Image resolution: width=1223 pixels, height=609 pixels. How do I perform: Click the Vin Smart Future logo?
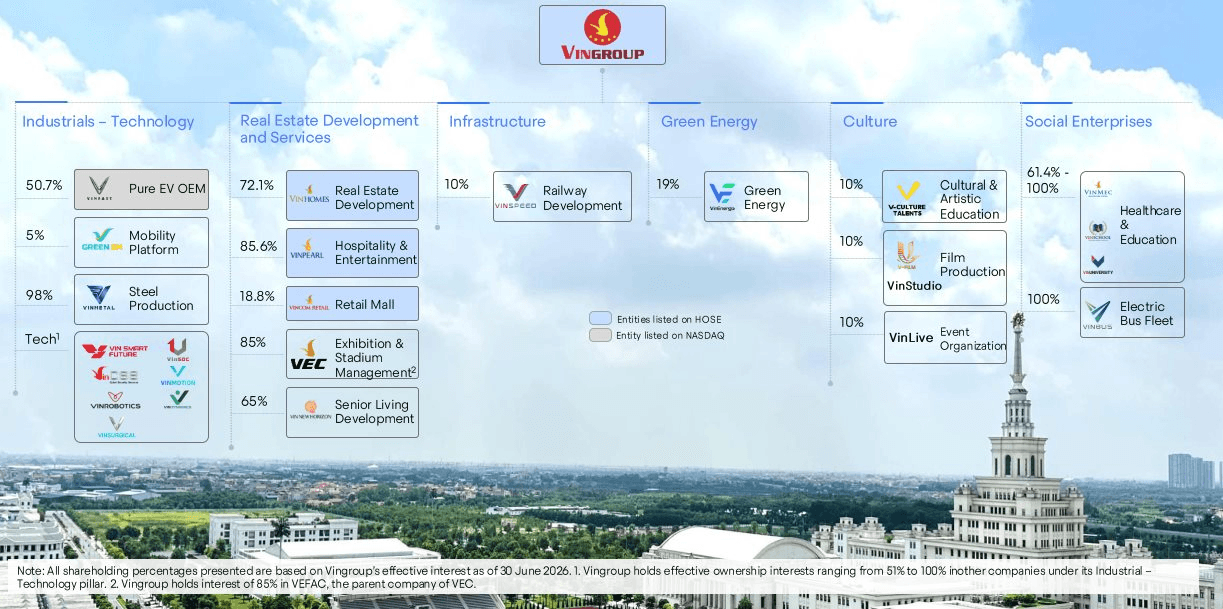115,351
